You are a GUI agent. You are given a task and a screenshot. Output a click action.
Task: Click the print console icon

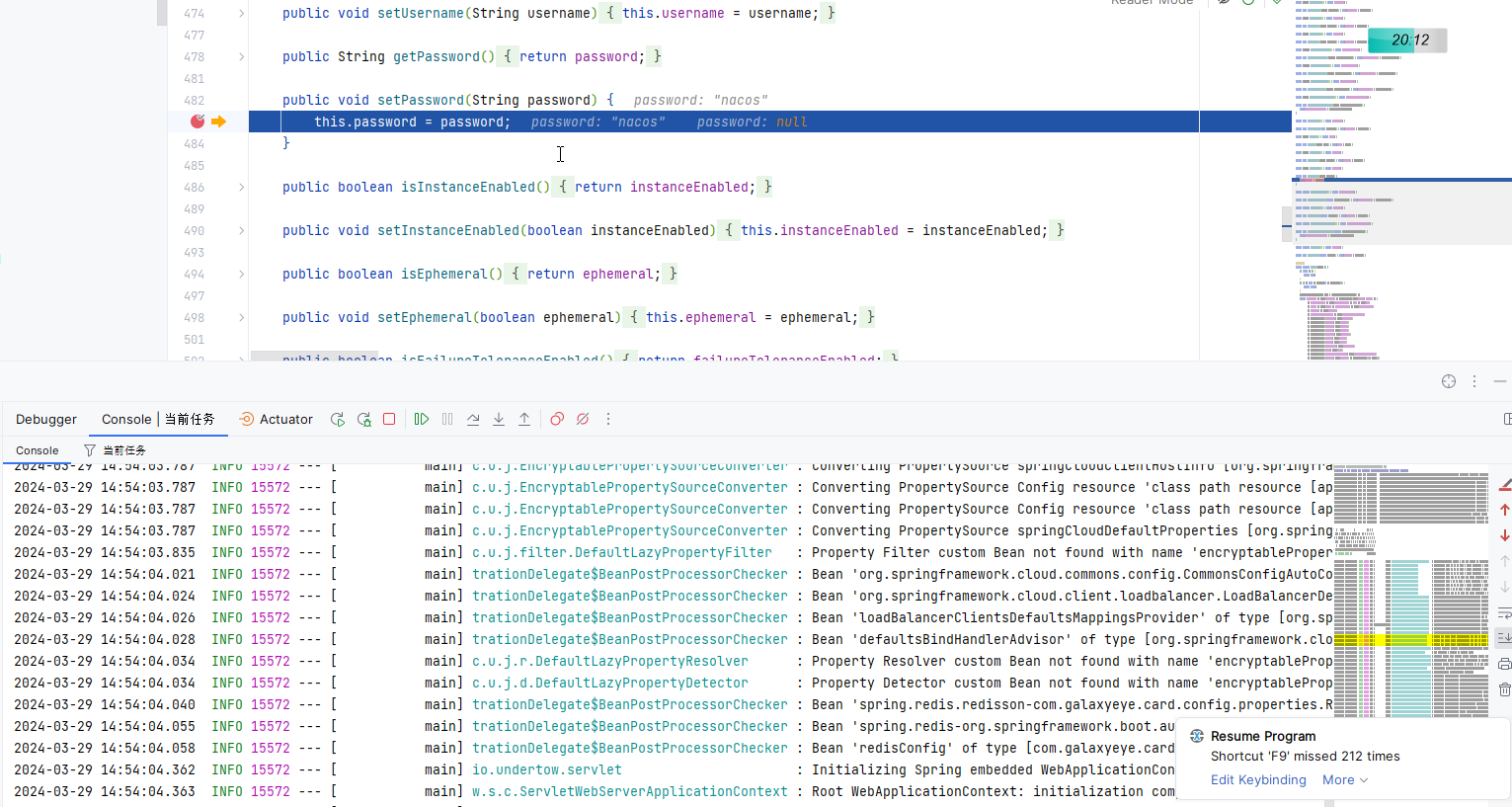tap(1505, 664)
